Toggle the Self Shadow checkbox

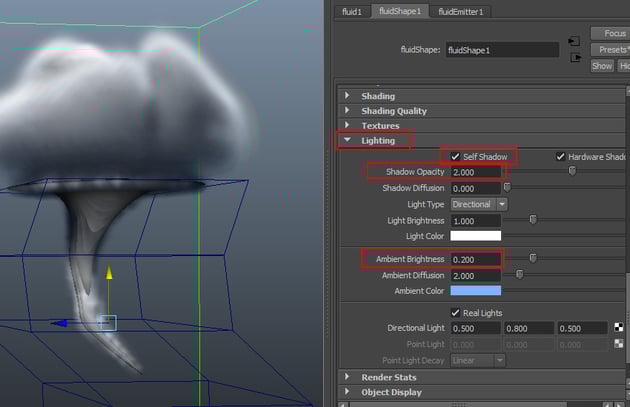click(x=456, y=157)
